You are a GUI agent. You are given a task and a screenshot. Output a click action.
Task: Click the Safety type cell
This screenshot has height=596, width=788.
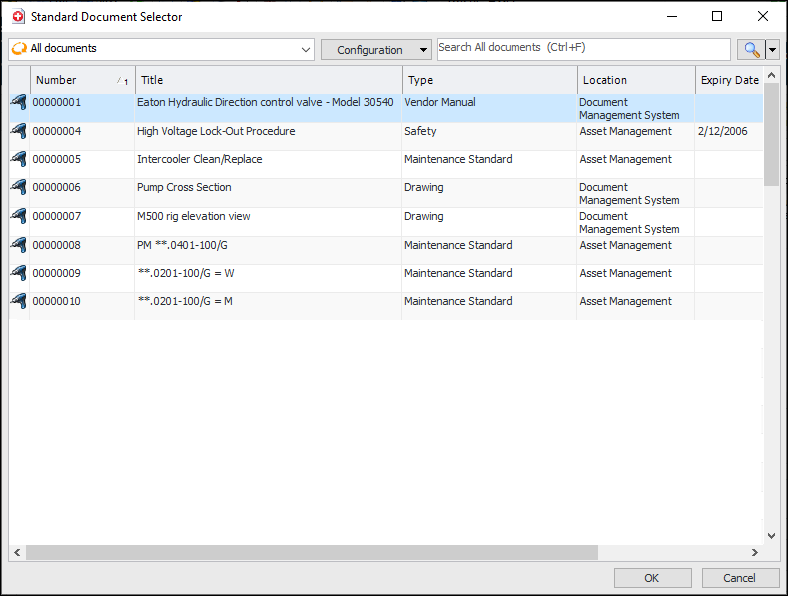tap(420, 131)
